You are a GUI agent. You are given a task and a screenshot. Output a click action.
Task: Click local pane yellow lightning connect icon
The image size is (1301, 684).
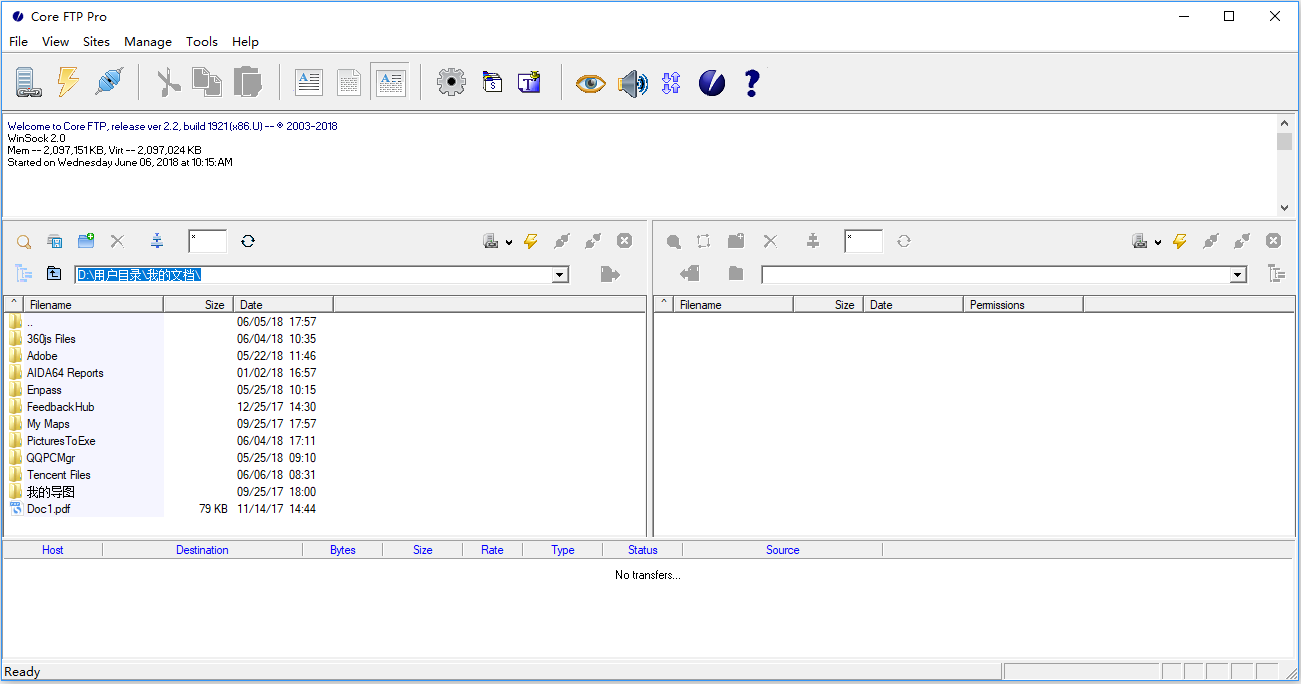[531, 241]
